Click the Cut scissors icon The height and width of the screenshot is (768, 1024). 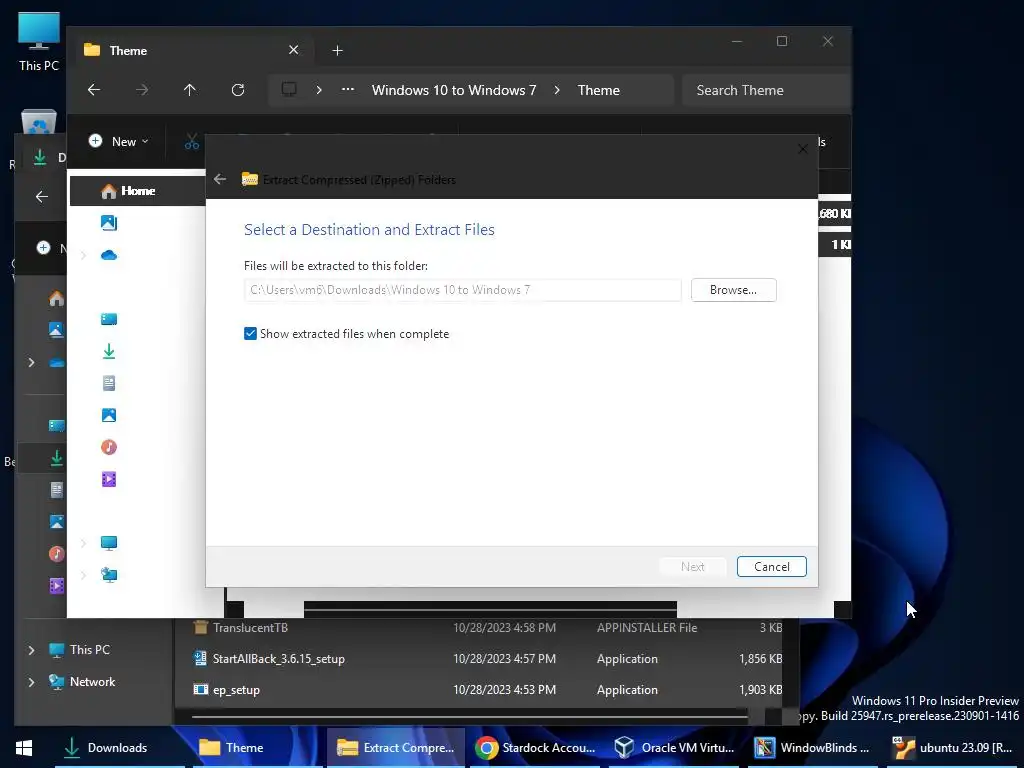(x=191, y=141)
